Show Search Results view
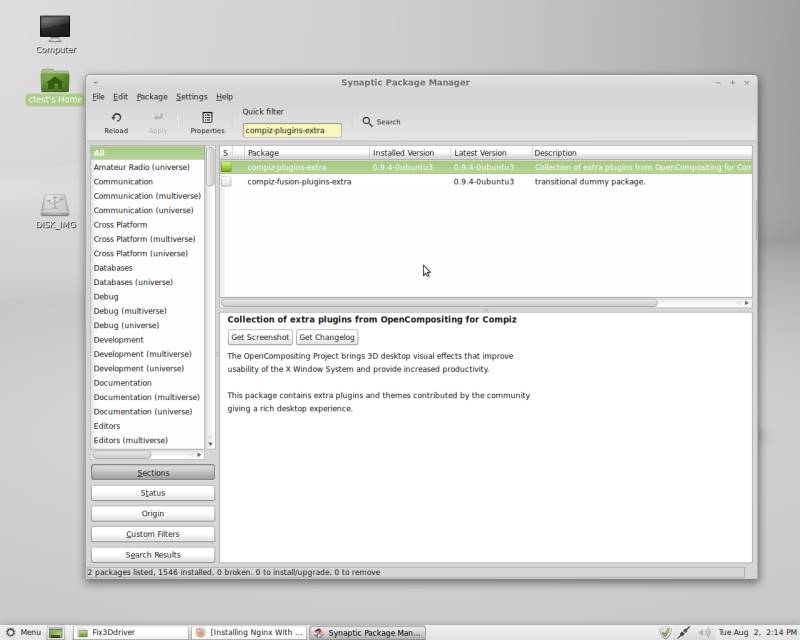Image resolution: width=800 pixels, height=640 pixels. click(x=153, y=555)
